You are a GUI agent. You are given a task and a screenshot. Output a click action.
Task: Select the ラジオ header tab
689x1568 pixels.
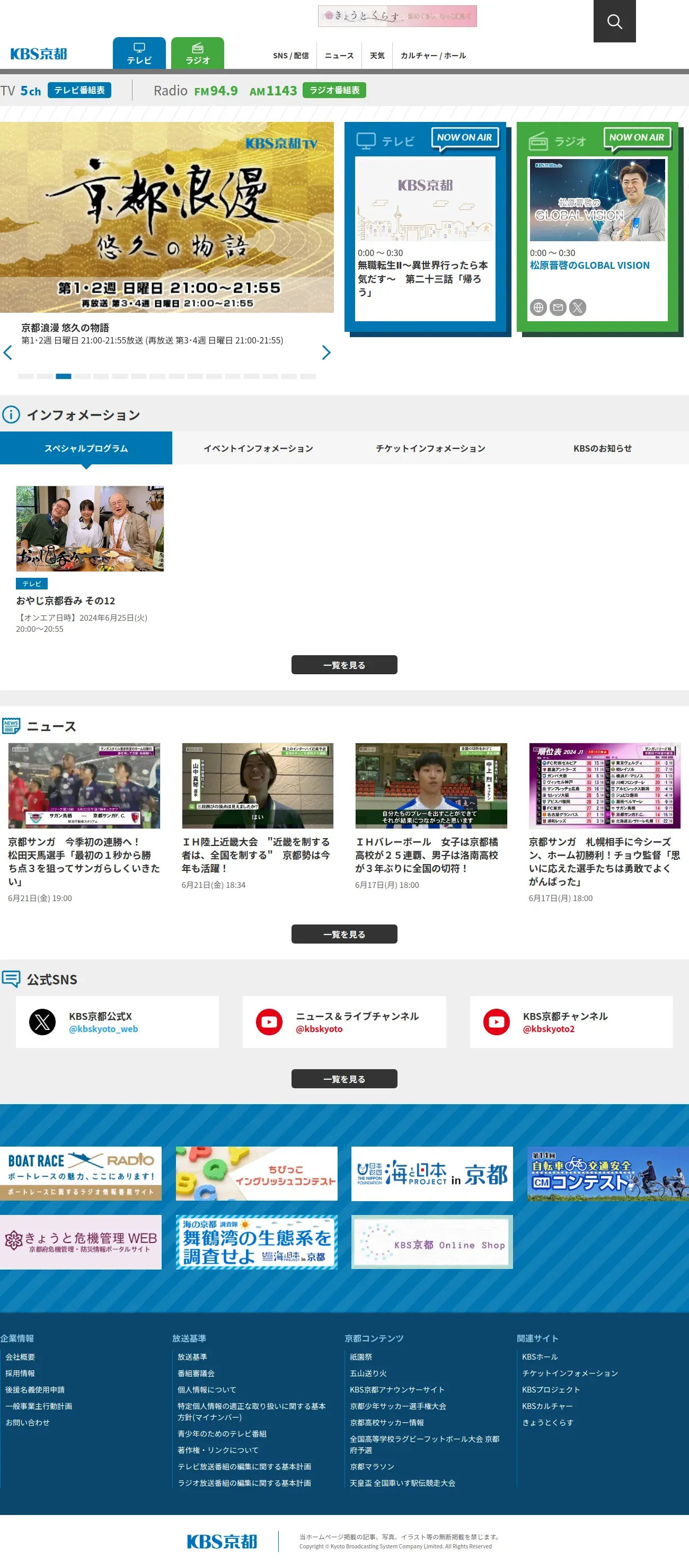(x=197, y=54)
